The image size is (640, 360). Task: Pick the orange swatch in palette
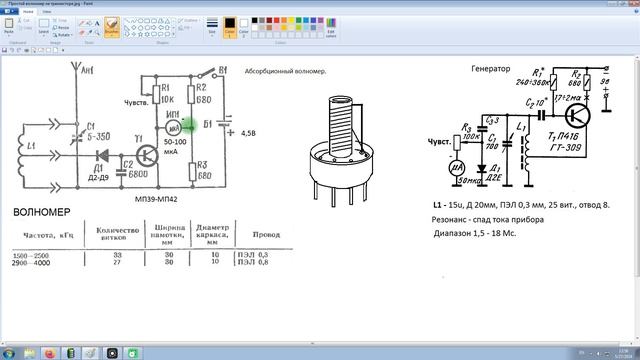pyautogui.click(x=284, y=20)
